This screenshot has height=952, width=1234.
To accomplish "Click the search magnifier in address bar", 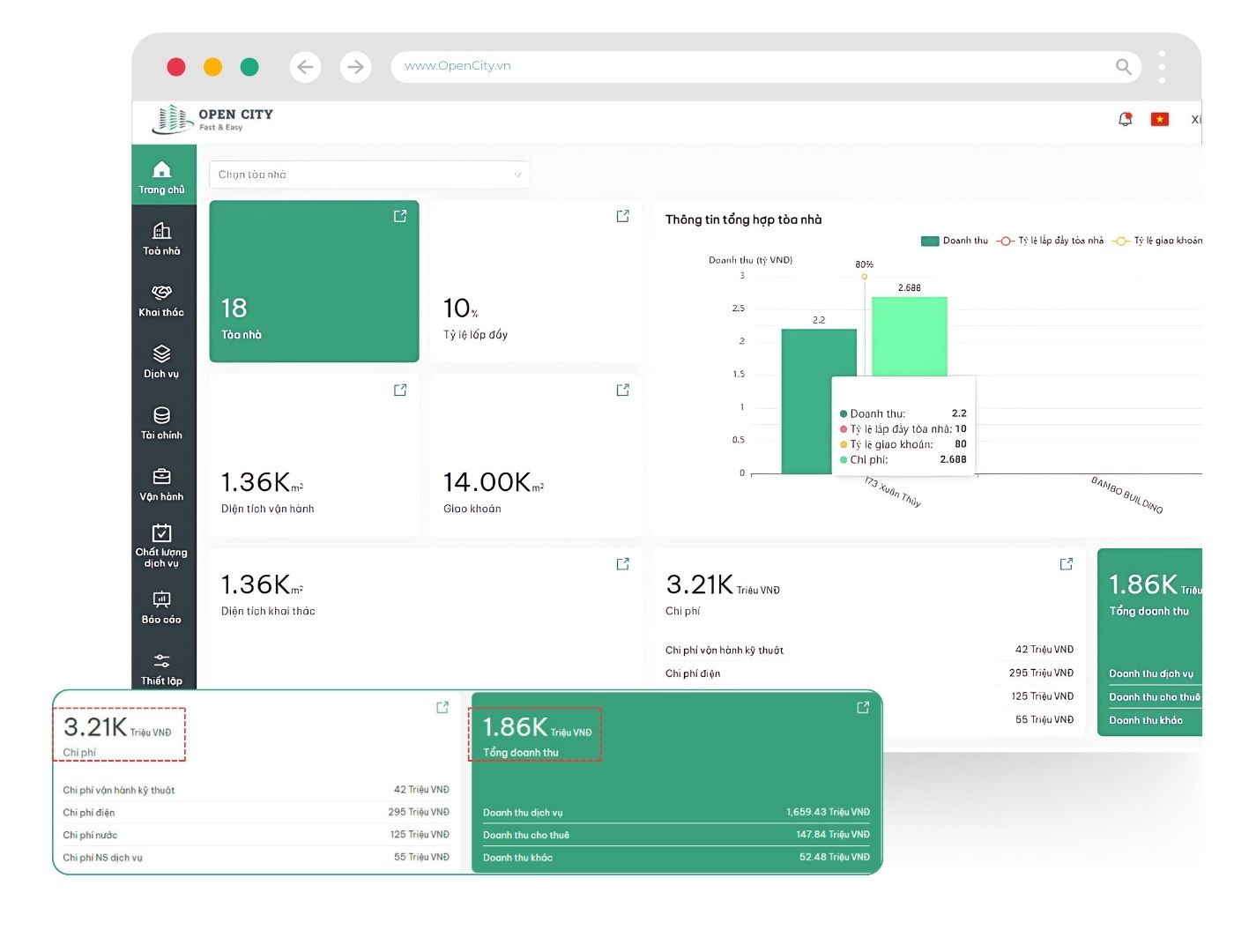I will coord(1124,66).
